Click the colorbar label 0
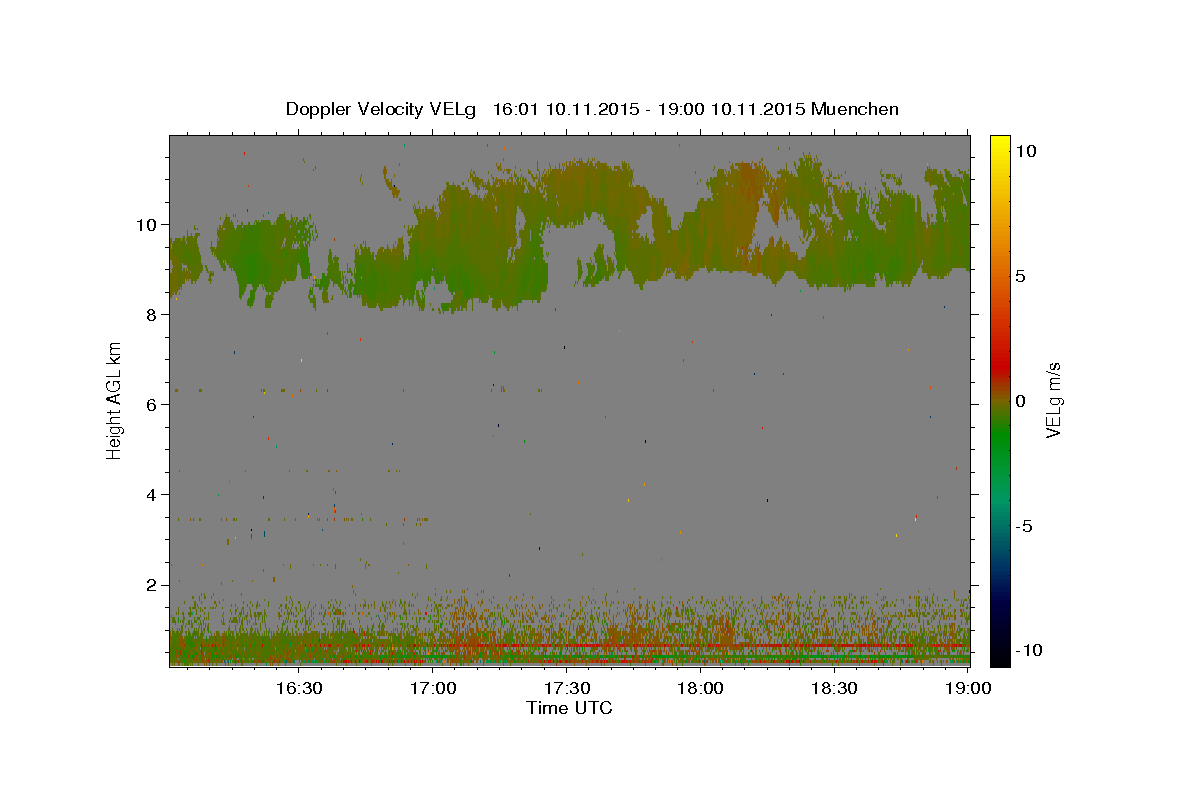Image resolution: width=1200 pixels, height=800 pixels. point(1020,401)
